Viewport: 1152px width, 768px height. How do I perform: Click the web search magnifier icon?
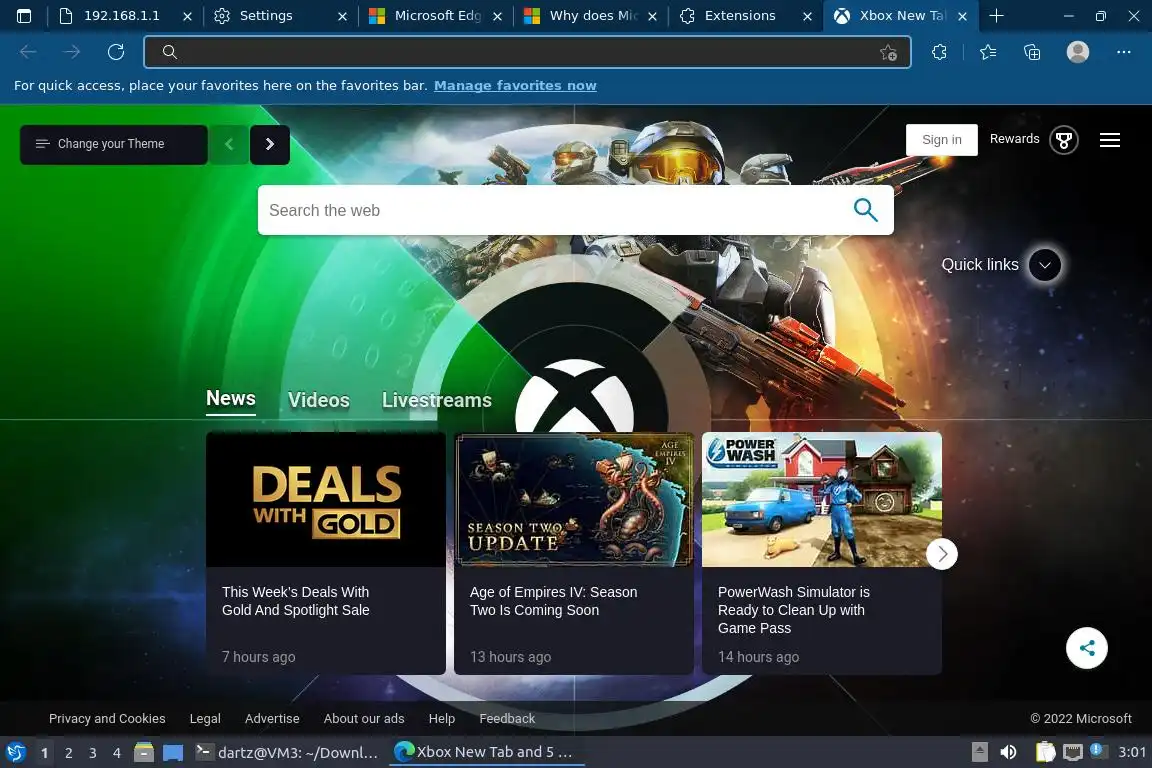coord(865,210)
